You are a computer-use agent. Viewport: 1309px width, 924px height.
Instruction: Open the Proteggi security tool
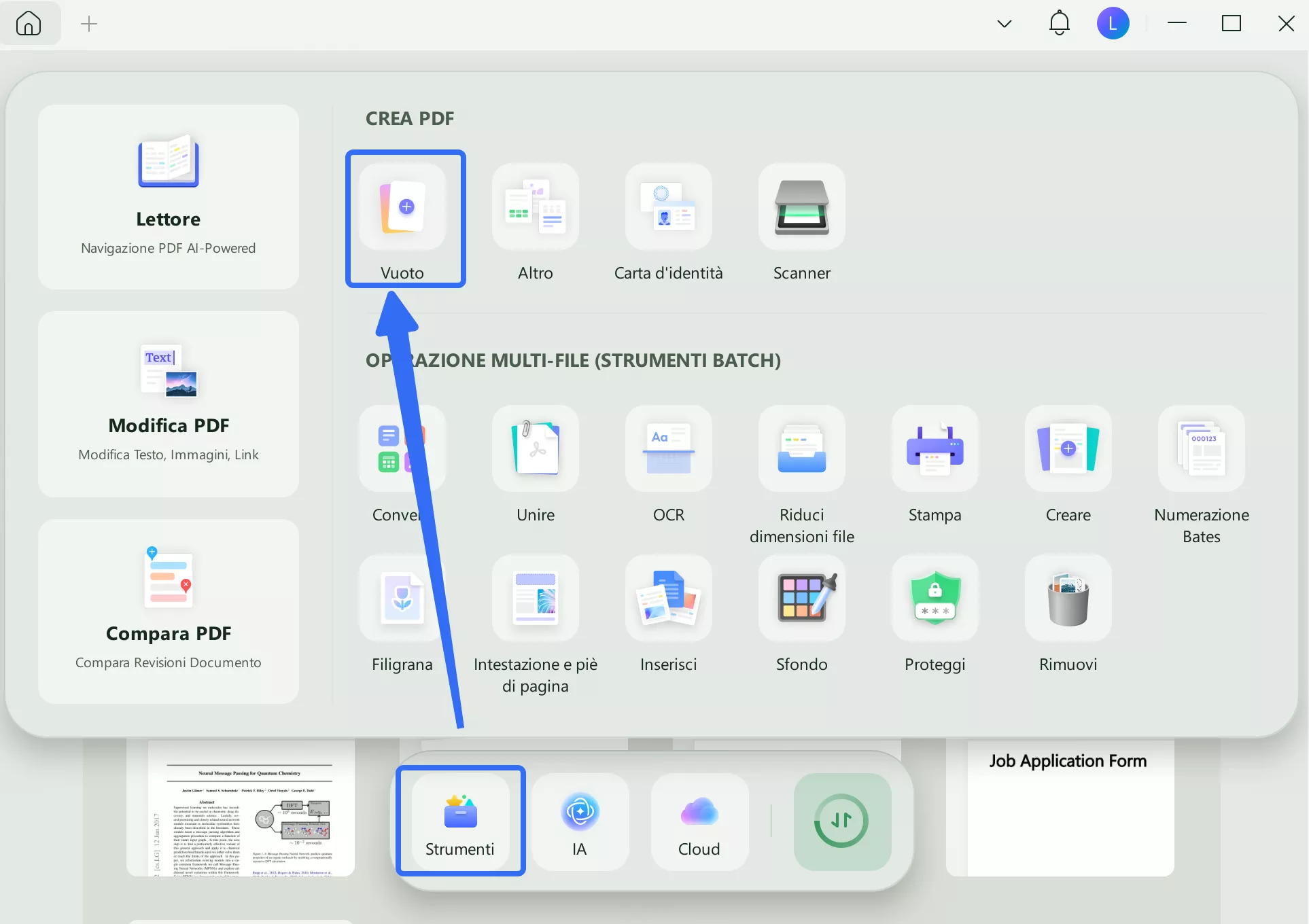935,599
